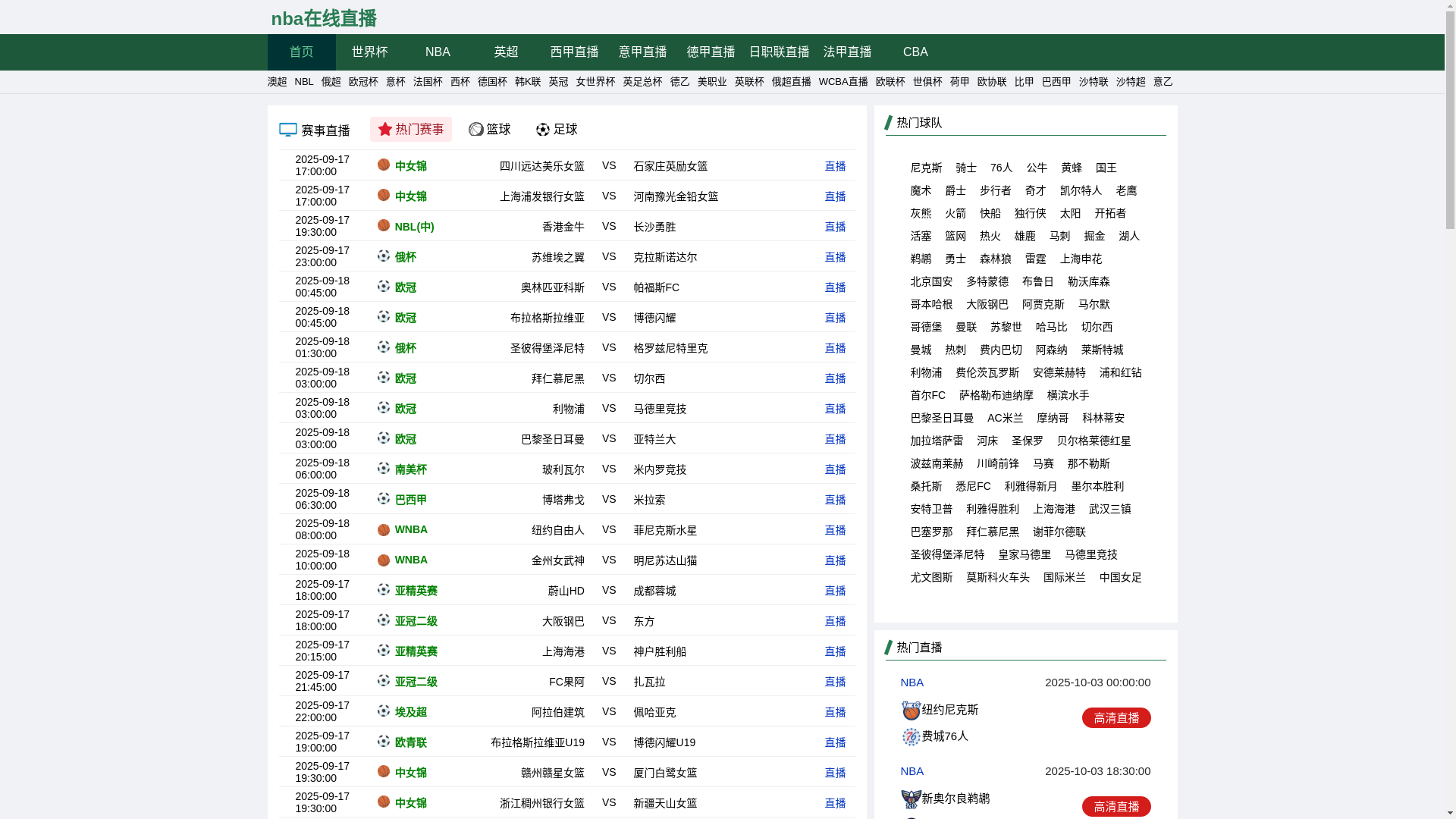Select the 西甲直播 navigation tab
Image resolution: width=1456 pixels, height=819 pixels.
(574, 52)
